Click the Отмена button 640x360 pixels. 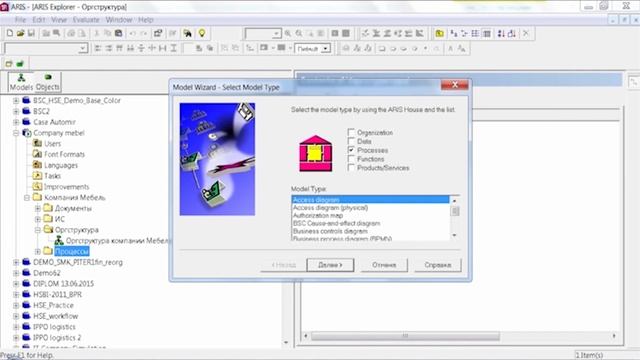384,265
